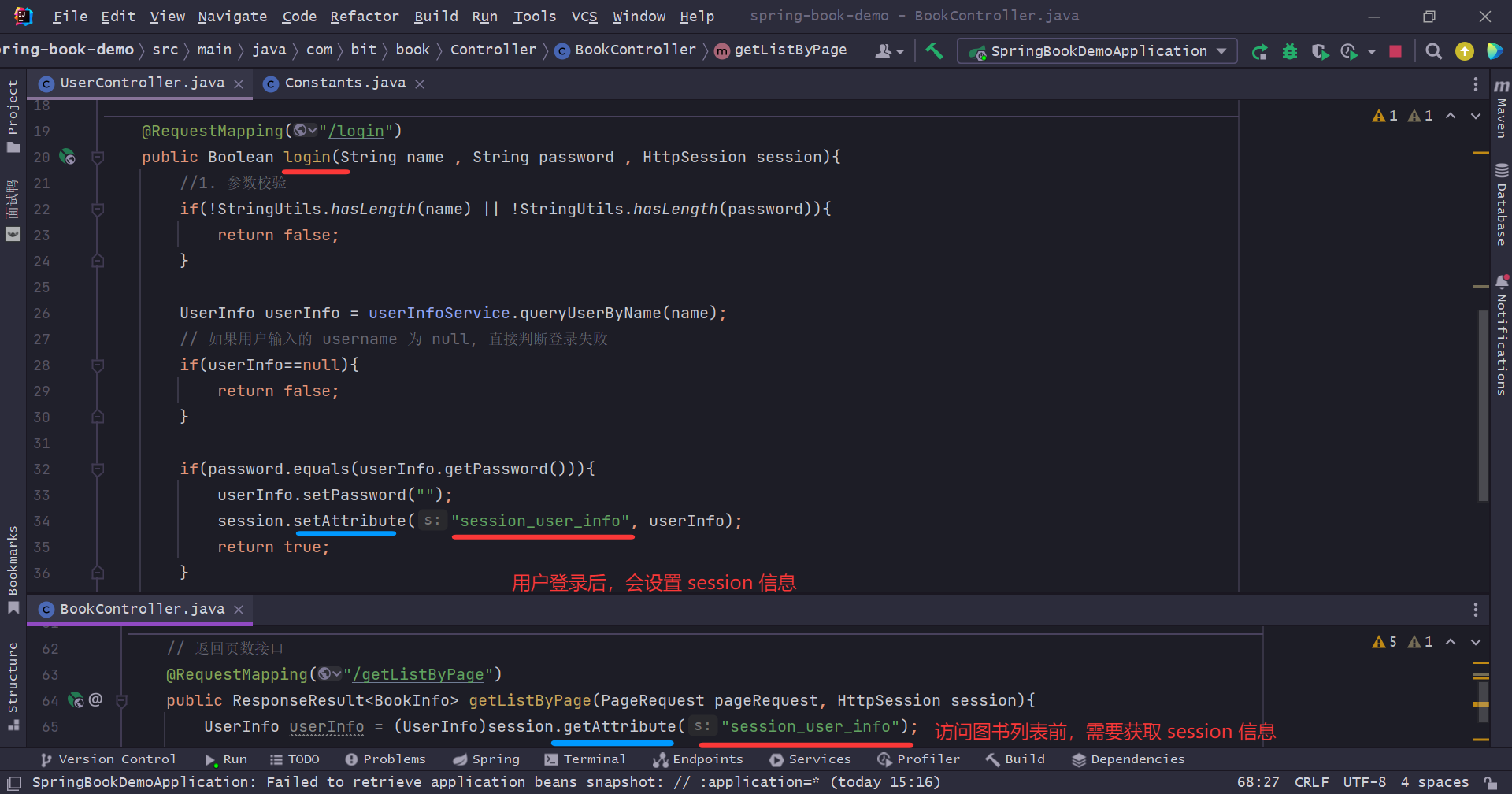Rerun the application with the green rerun icon

pyautogui.click(x=1260, y=51)
